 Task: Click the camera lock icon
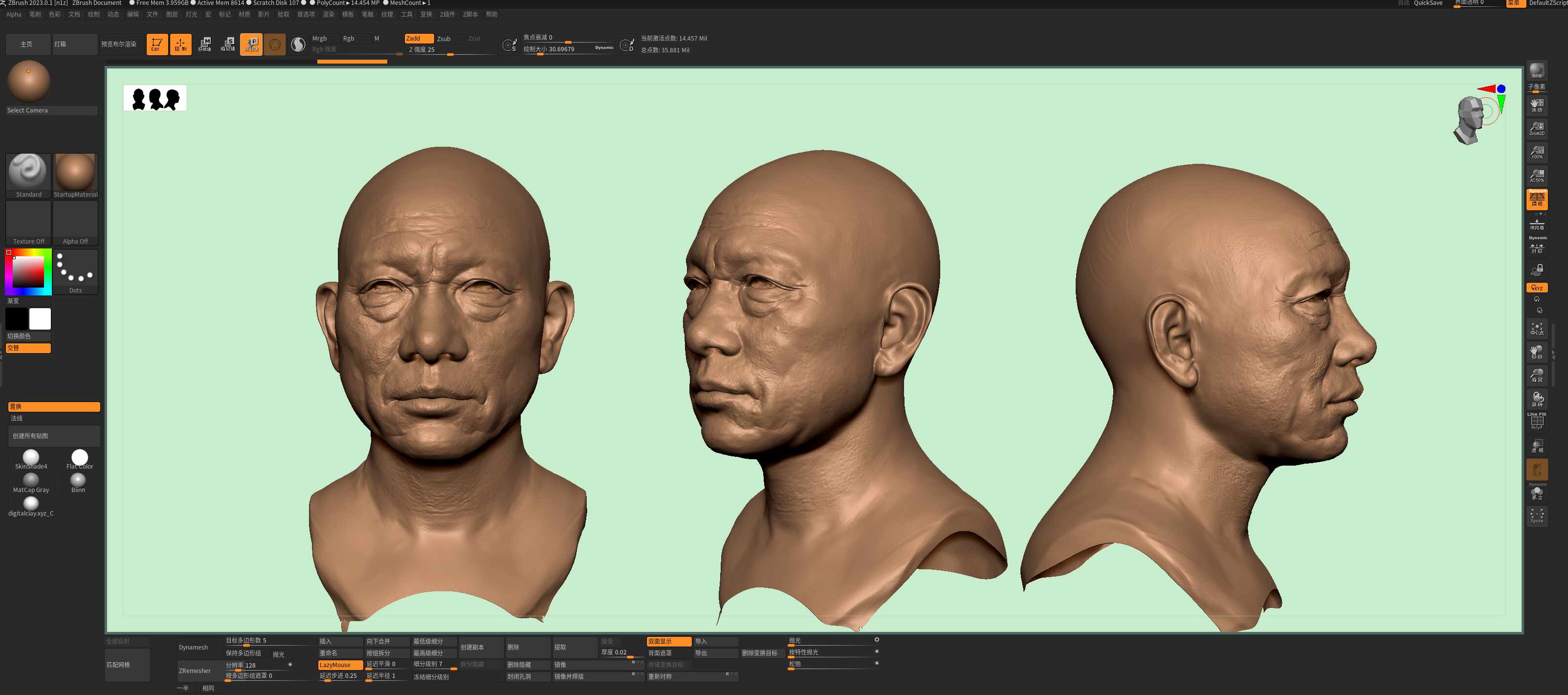click(x=1536, y=269)
